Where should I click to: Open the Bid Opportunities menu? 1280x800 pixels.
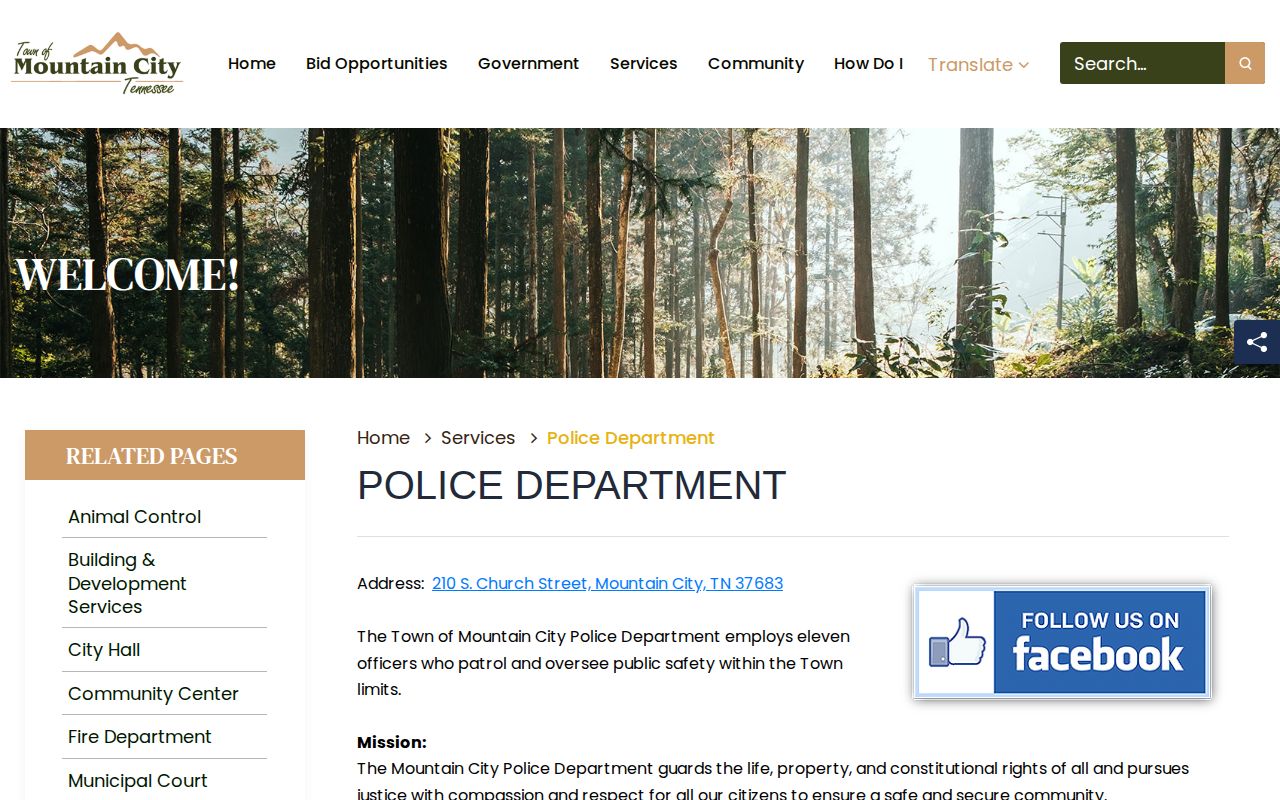click(377, 63)
